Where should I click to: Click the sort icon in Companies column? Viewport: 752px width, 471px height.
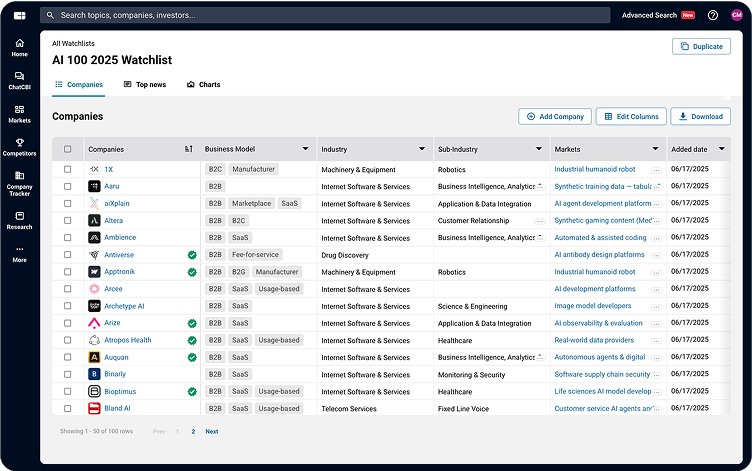point(189,149)
